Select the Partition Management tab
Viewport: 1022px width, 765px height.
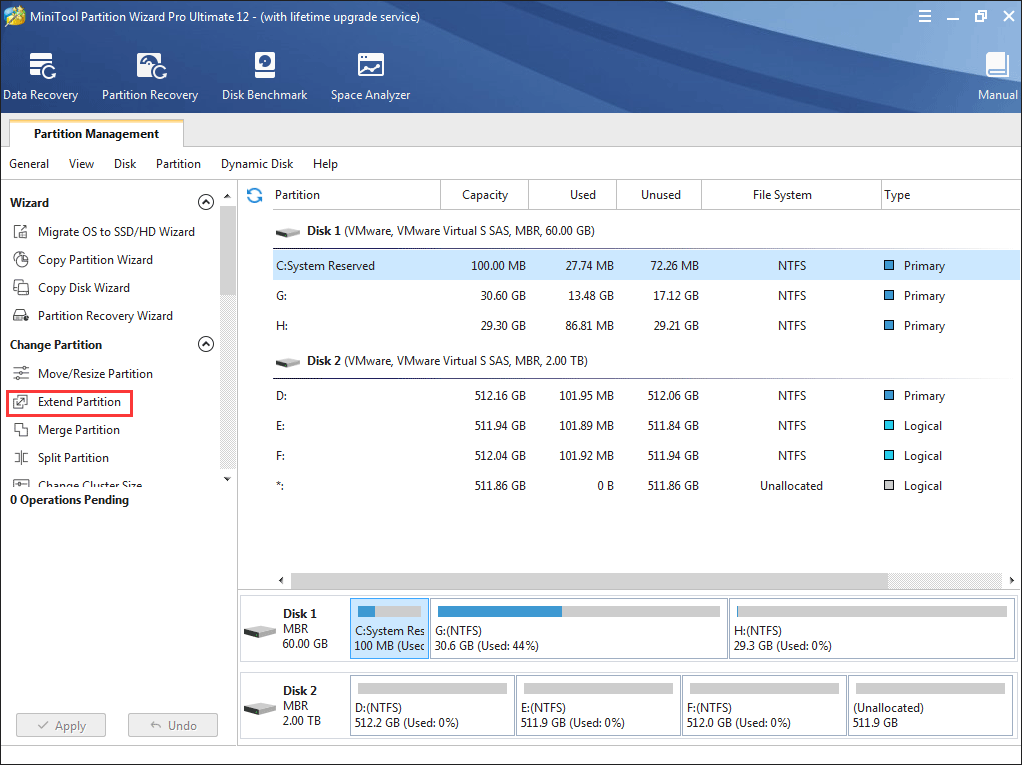tap(96, 134)
